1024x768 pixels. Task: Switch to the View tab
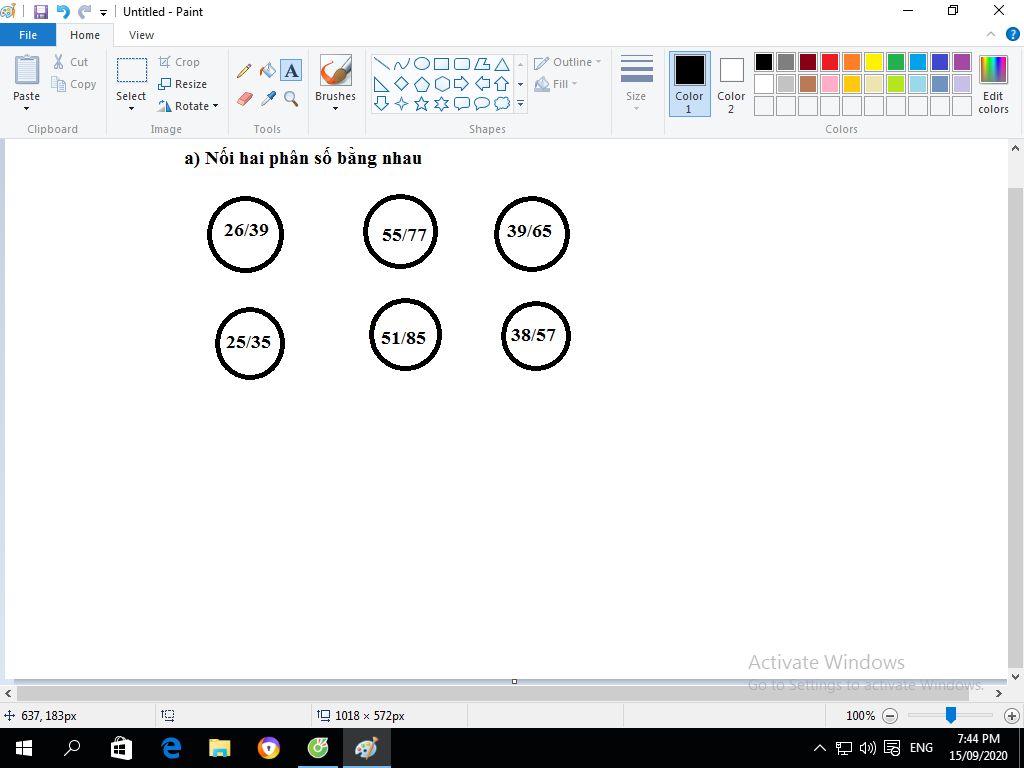point(141,35)
